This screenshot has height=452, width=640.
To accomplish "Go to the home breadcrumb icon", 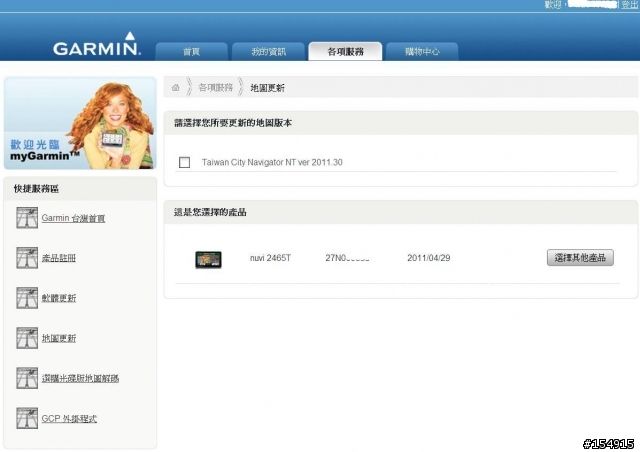I will [176, 87].
